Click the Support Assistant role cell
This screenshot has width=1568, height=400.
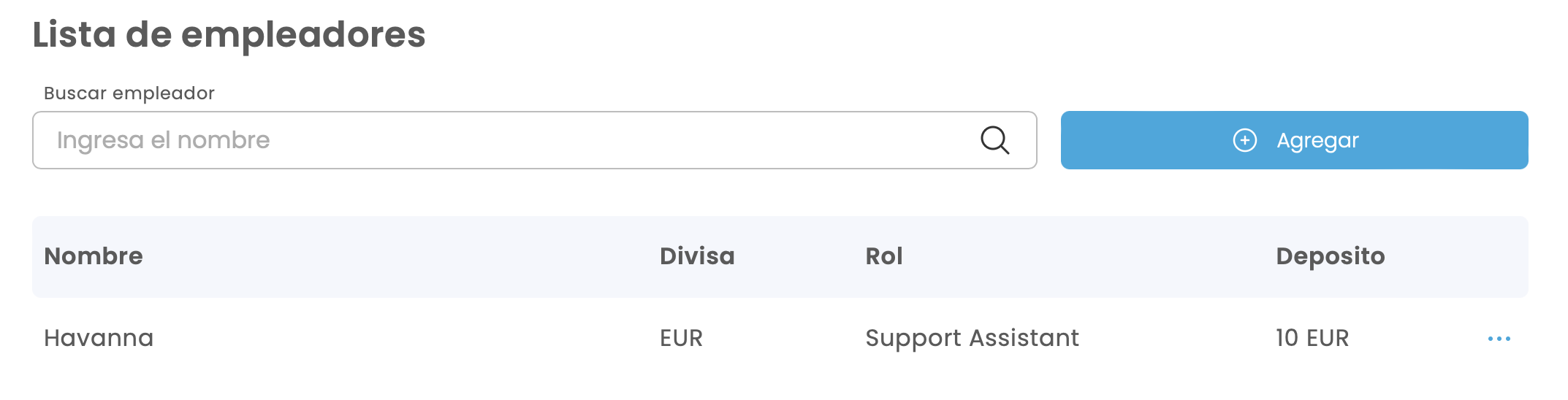972,338
